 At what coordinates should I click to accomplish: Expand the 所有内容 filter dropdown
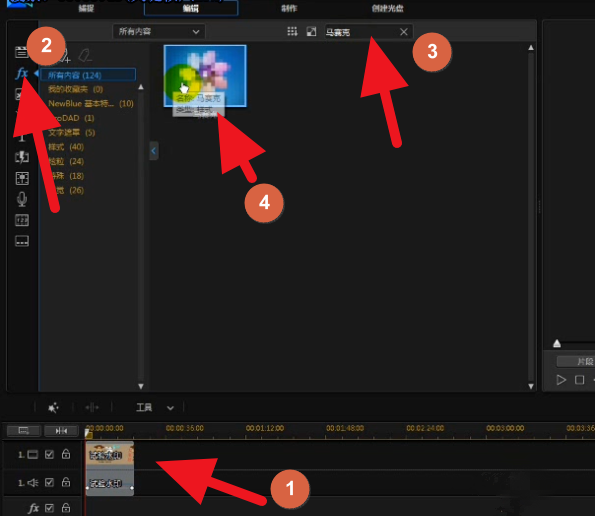pos(159,31)
